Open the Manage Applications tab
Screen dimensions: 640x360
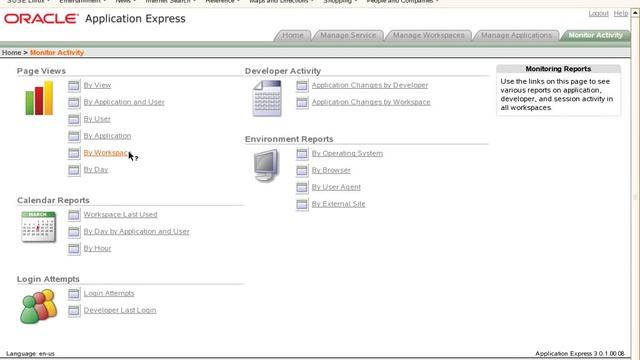[x=516, y=36]
